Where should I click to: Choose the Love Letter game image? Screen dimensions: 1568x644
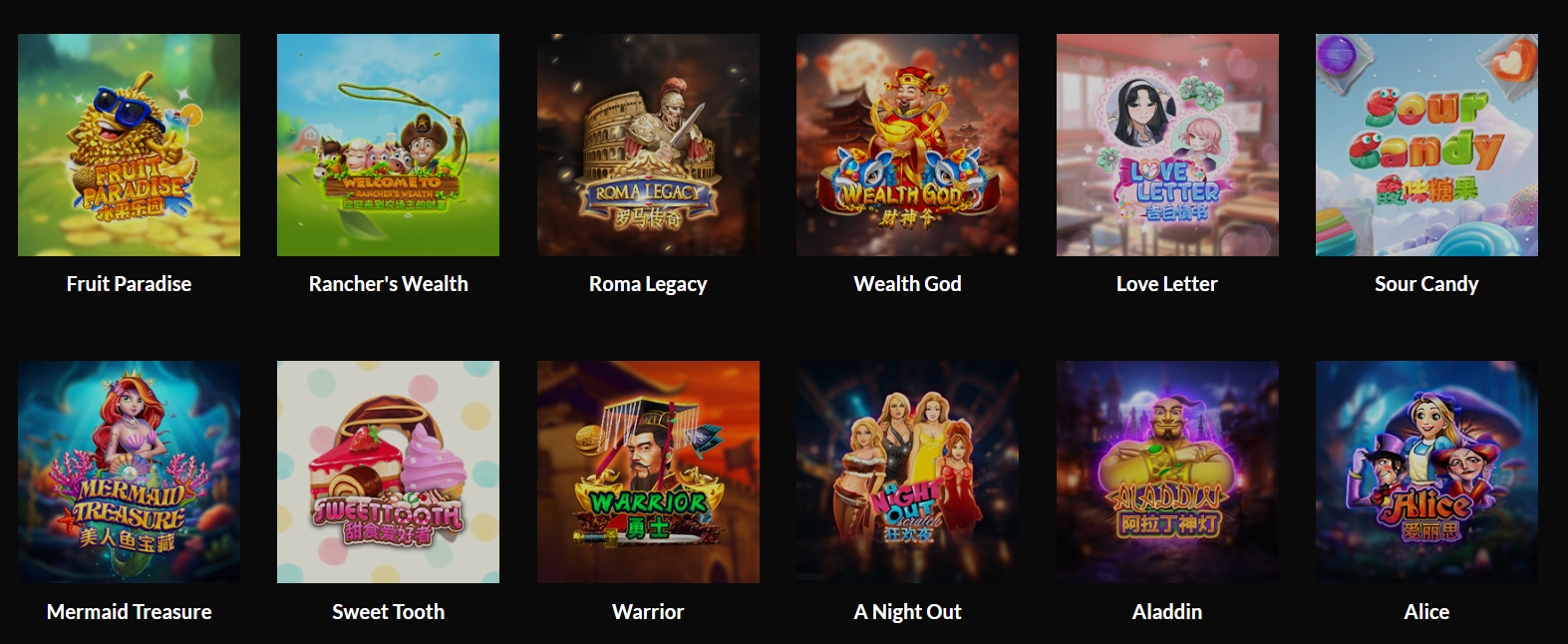coord(1167,145)
